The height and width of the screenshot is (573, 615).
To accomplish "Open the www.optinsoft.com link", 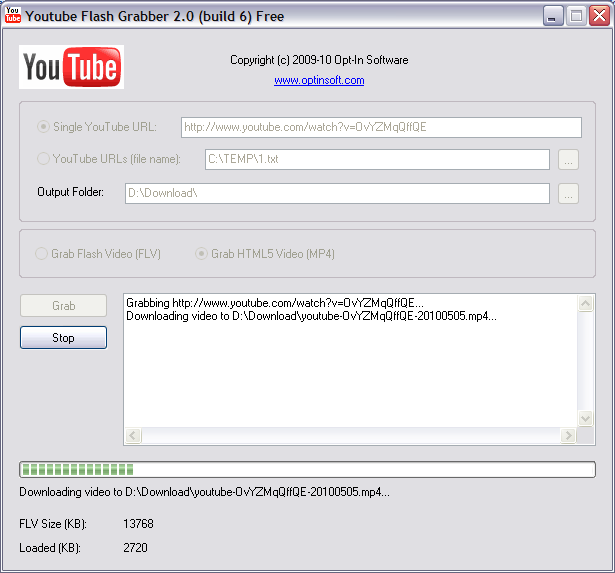I will (x=319, y=80).
